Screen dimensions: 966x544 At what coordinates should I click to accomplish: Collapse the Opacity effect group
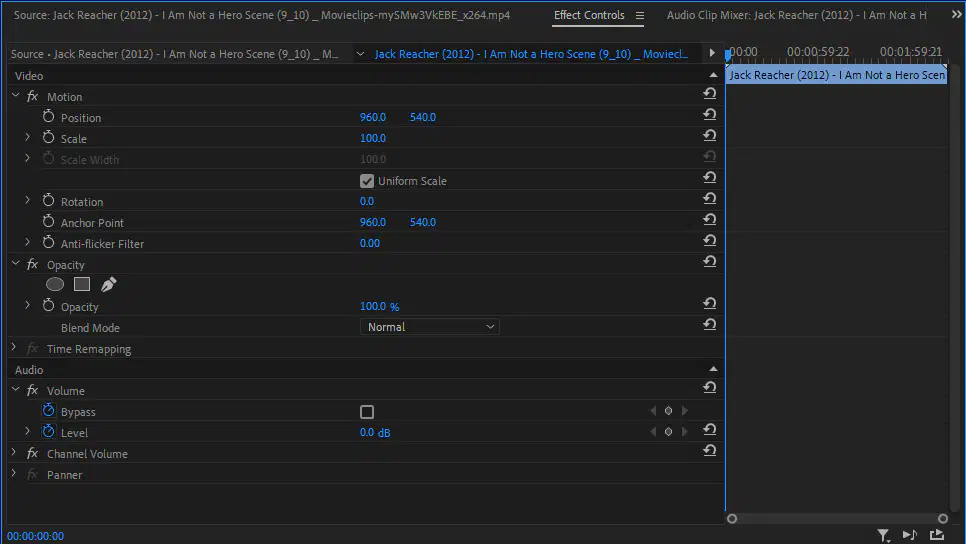pos(15,264)
